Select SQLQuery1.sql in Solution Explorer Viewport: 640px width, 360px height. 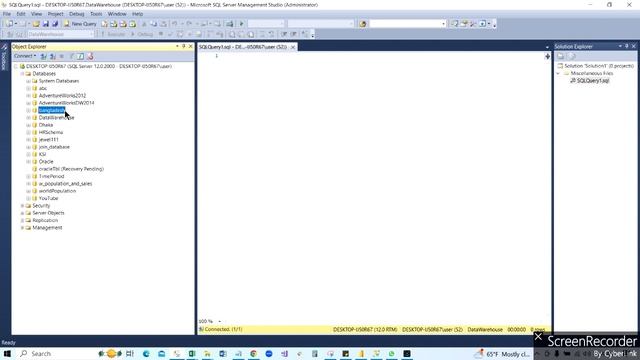[593, 81]
